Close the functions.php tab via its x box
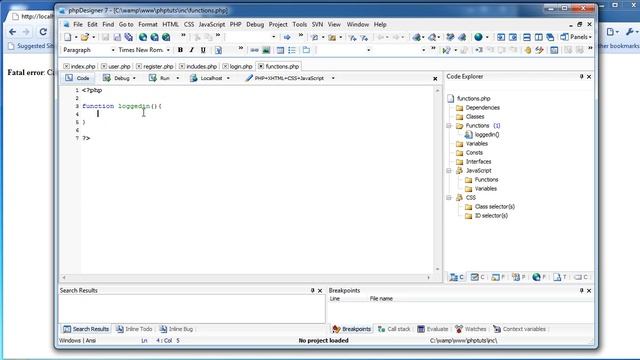The width and height of the screenshot is (640, 360). click(x=261, y=66)
